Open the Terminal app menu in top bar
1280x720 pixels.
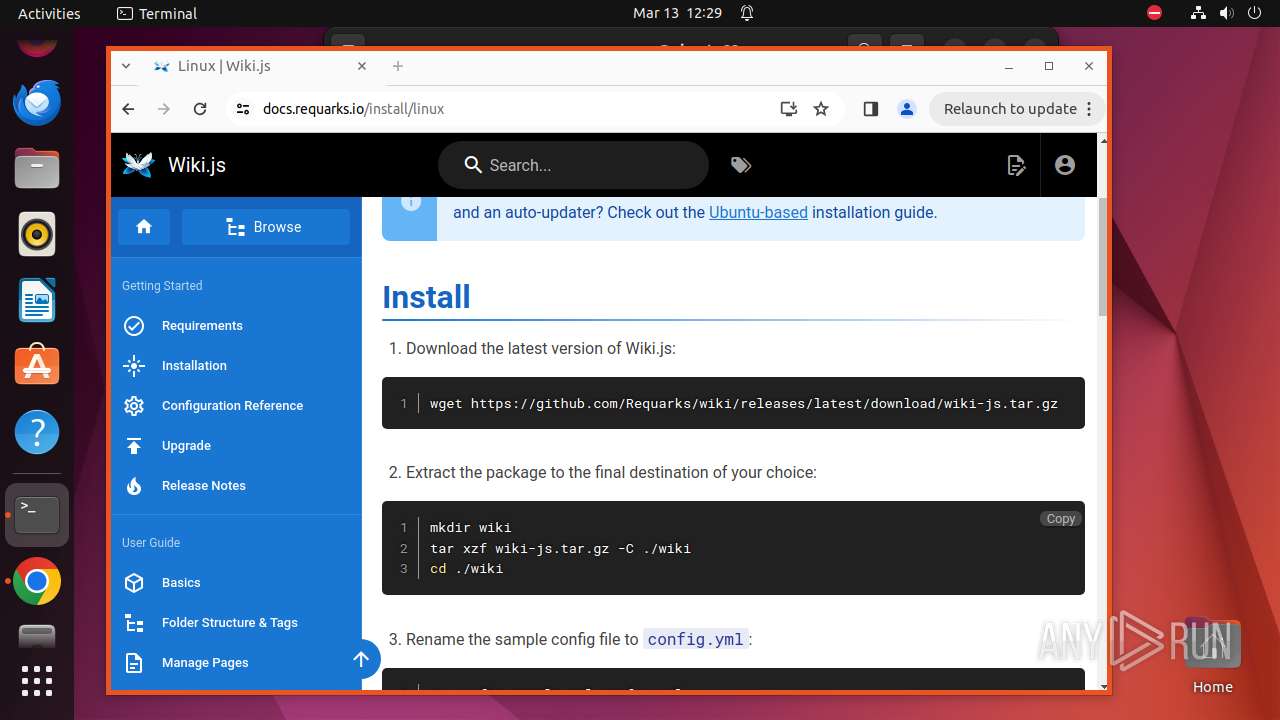coord(157,14)
